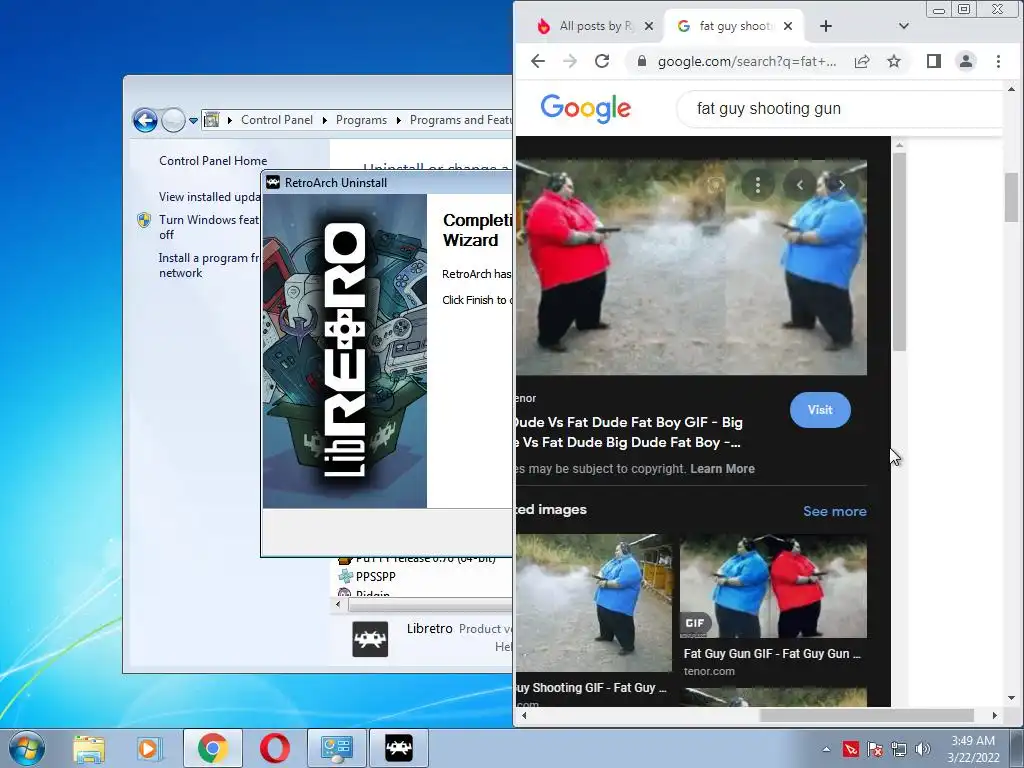
Task: Launch Media Player from taskbar
Action: tap(148, 748)
